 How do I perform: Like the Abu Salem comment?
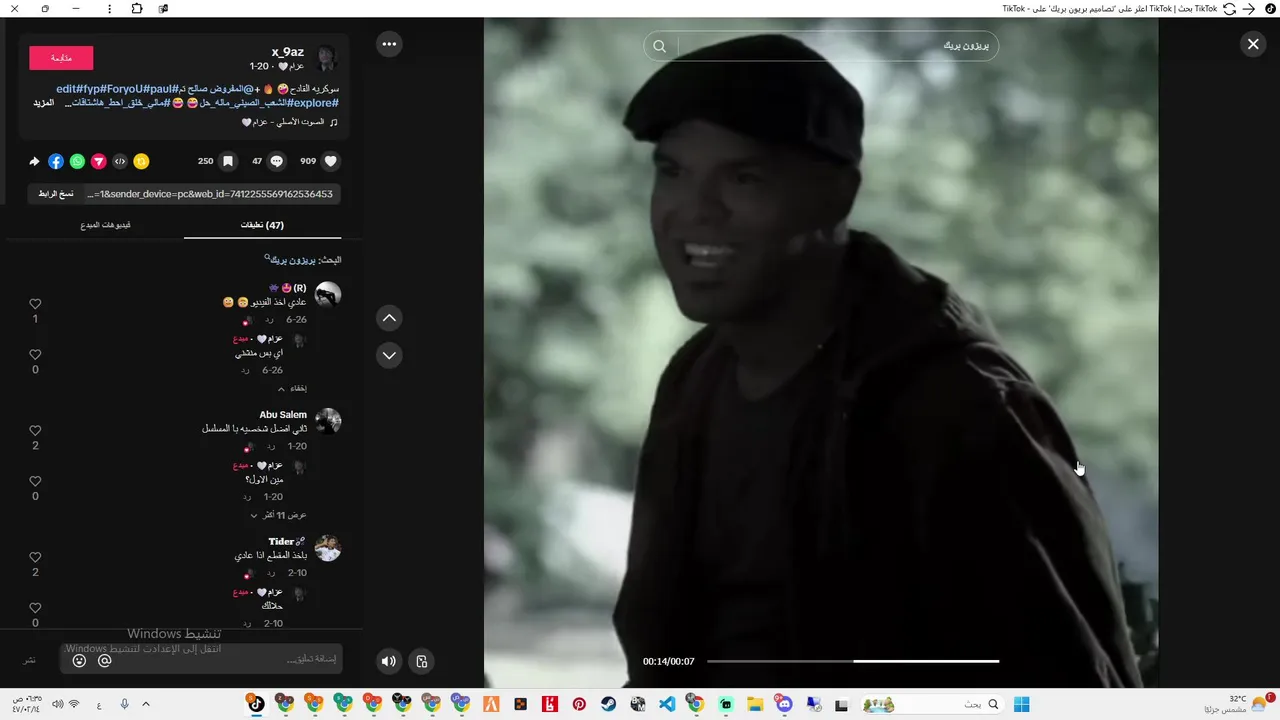click(x=35, y=431)
